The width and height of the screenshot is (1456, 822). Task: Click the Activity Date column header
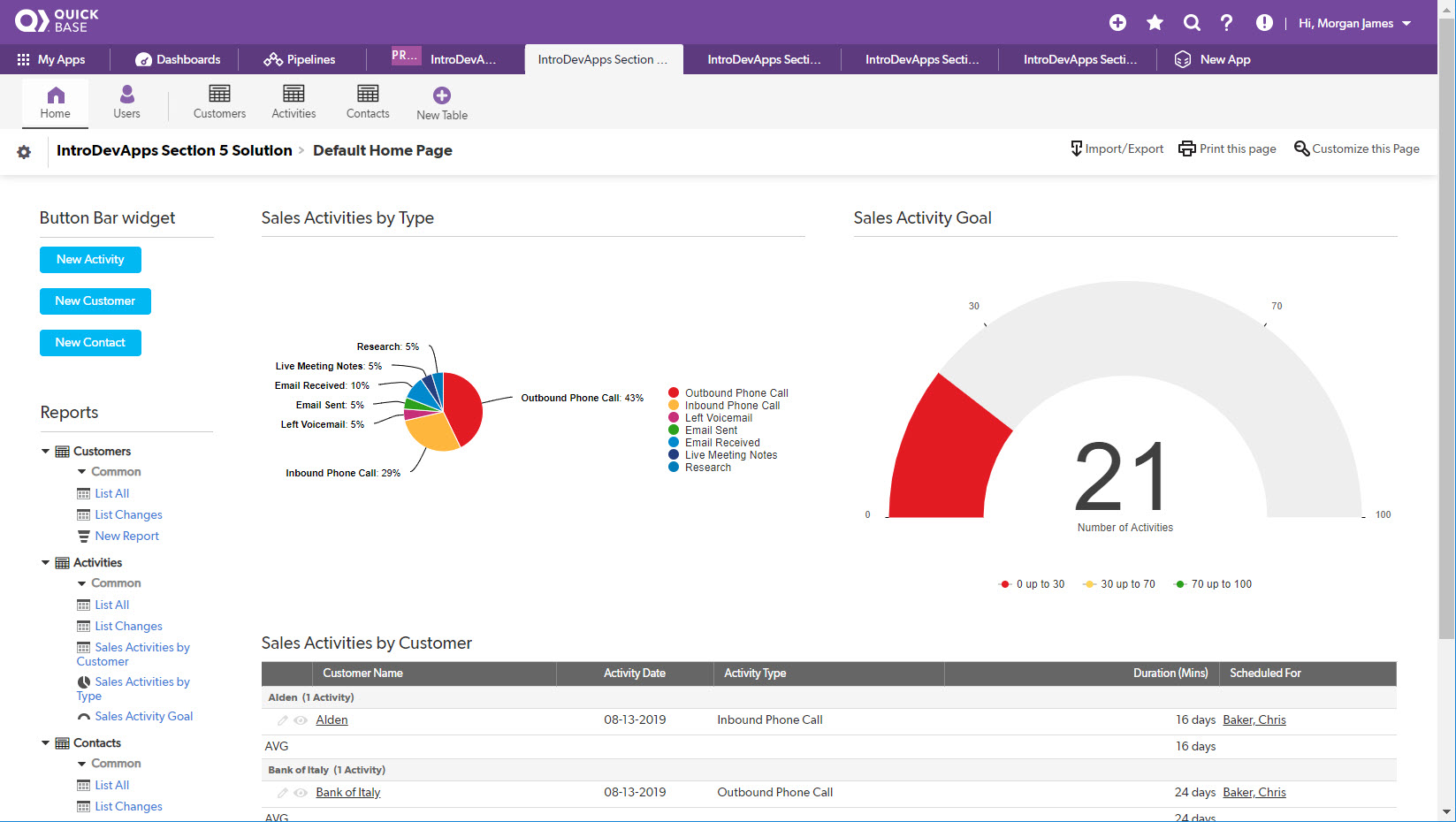[634, 674]
